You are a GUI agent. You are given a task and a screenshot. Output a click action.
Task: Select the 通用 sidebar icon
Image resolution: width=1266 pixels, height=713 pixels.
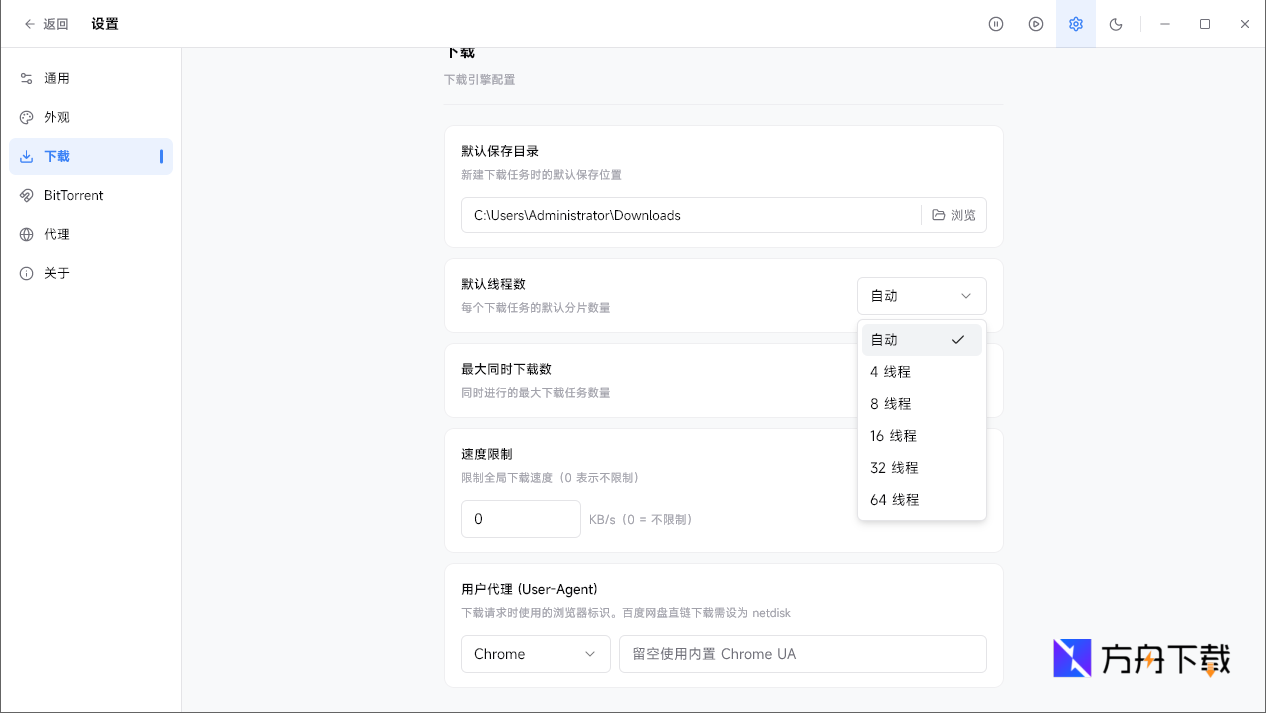pyautogui.click(x=24, y=78)
